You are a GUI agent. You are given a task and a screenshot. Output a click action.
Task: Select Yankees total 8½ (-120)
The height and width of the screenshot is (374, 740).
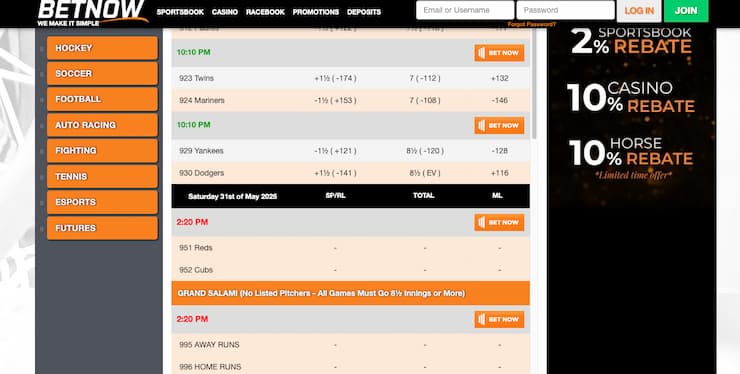coord(425,151)
